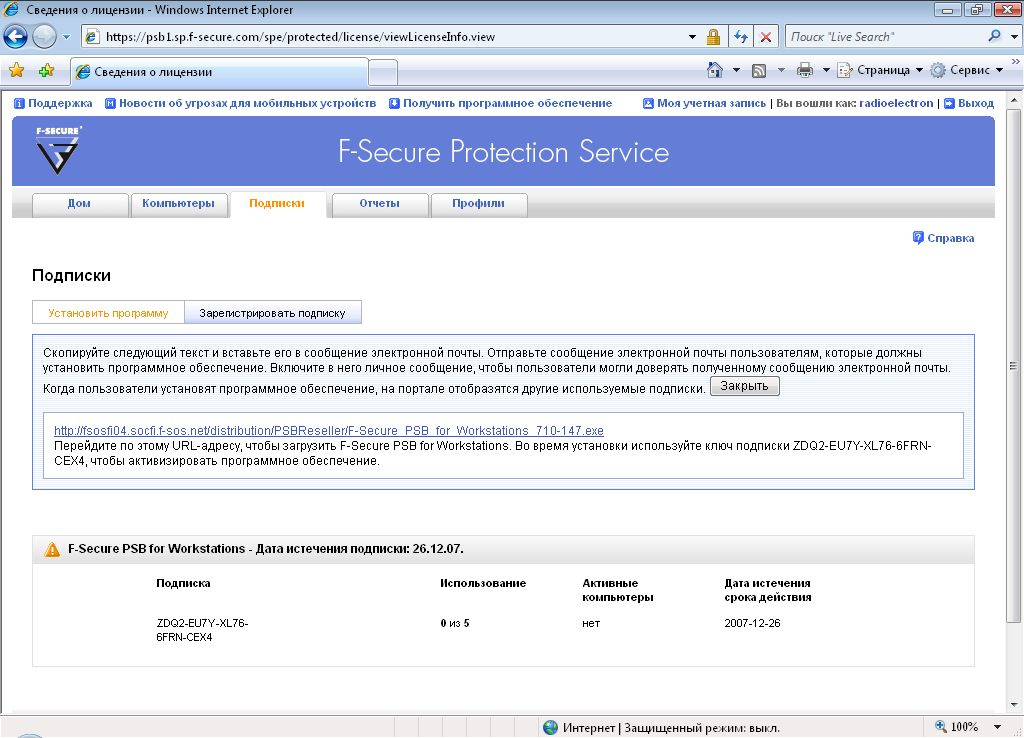Open Новости об угрозах для мобильных устройств
This screenshot has width=1024, height=738.
248,103
